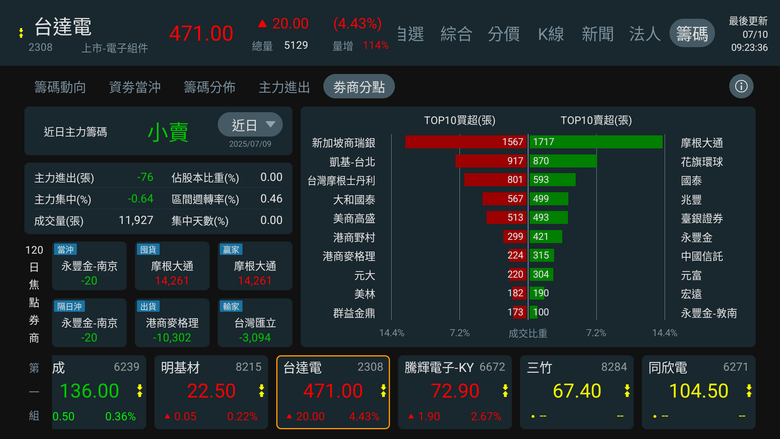Viewport: 780px width, 439px height.
Task: Select the 籌碼 tab
Action: click(692, 34)
